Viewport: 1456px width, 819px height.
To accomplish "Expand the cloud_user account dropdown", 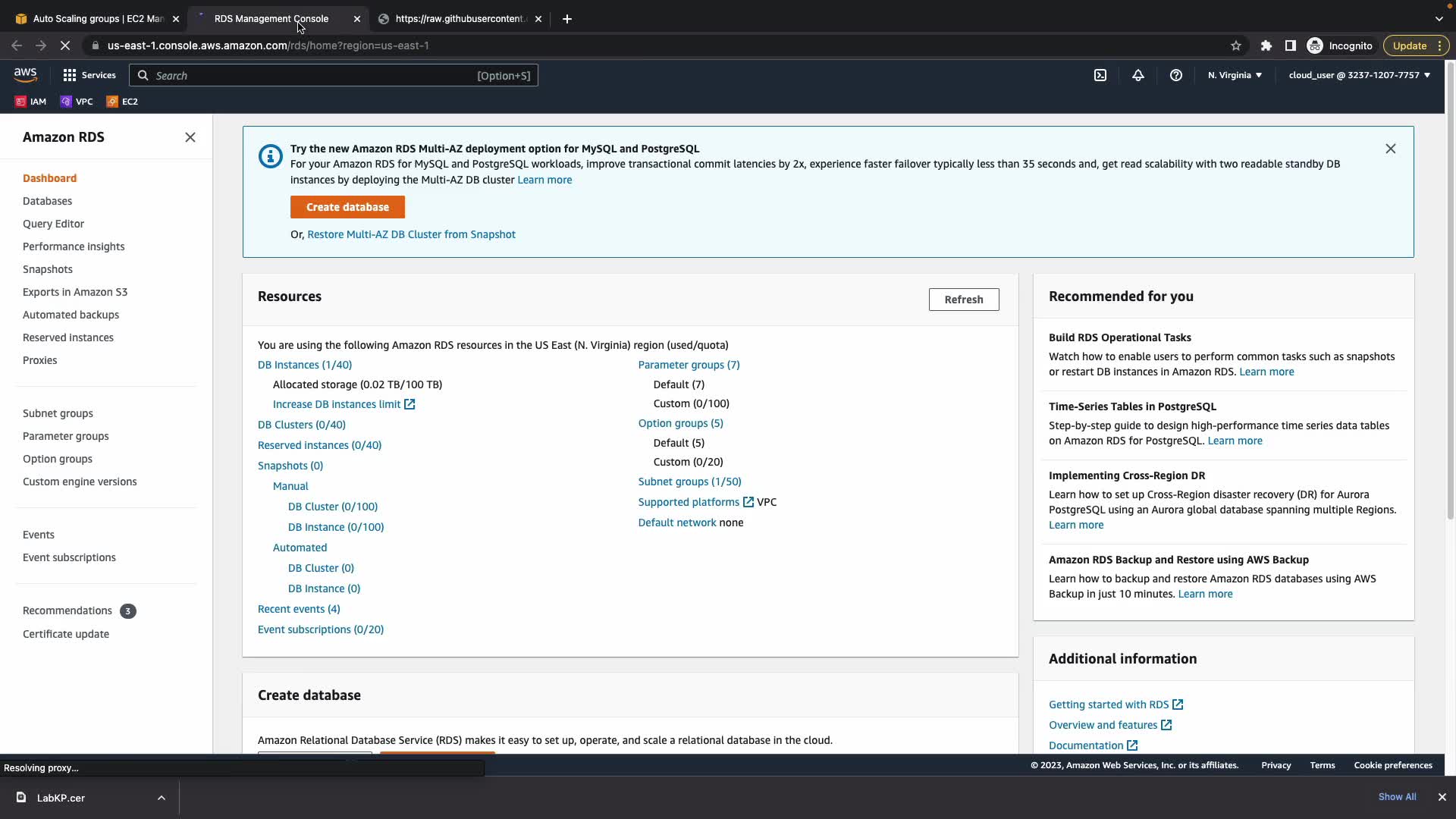I will 1359,75.
